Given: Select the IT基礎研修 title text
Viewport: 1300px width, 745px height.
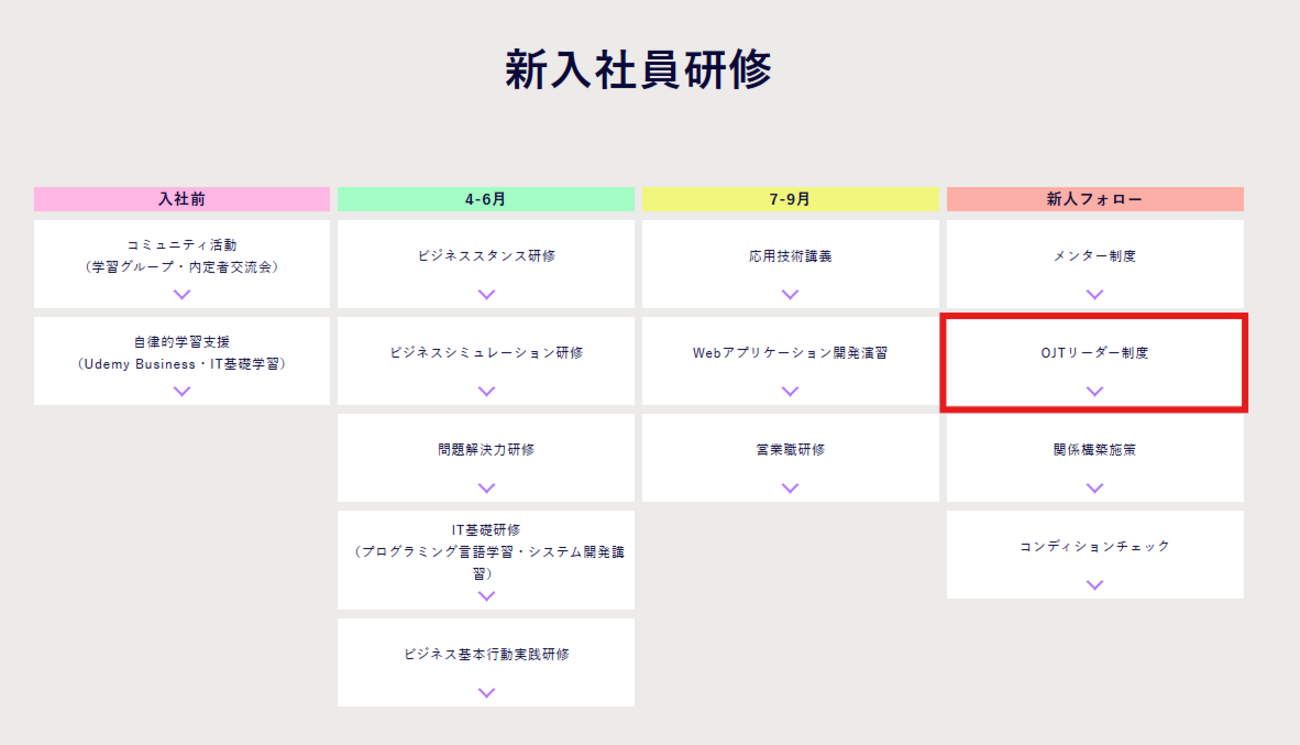Looking at the screenshot, I should [486, 551].
